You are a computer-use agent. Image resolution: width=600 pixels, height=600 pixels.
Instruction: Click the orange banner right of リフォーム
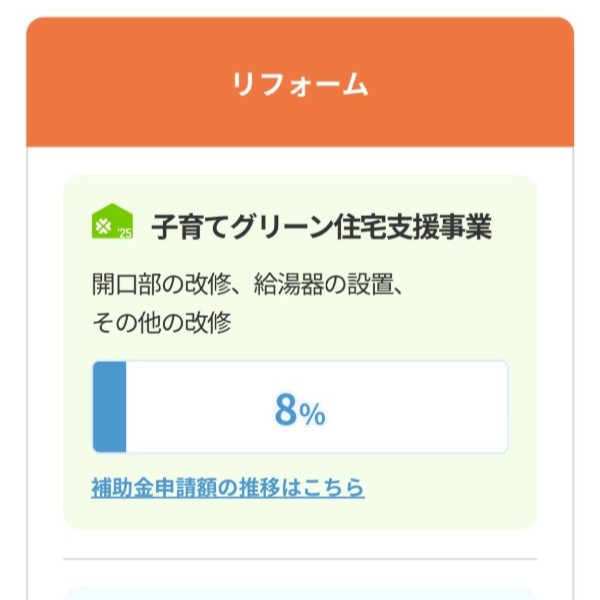(480, 85)
